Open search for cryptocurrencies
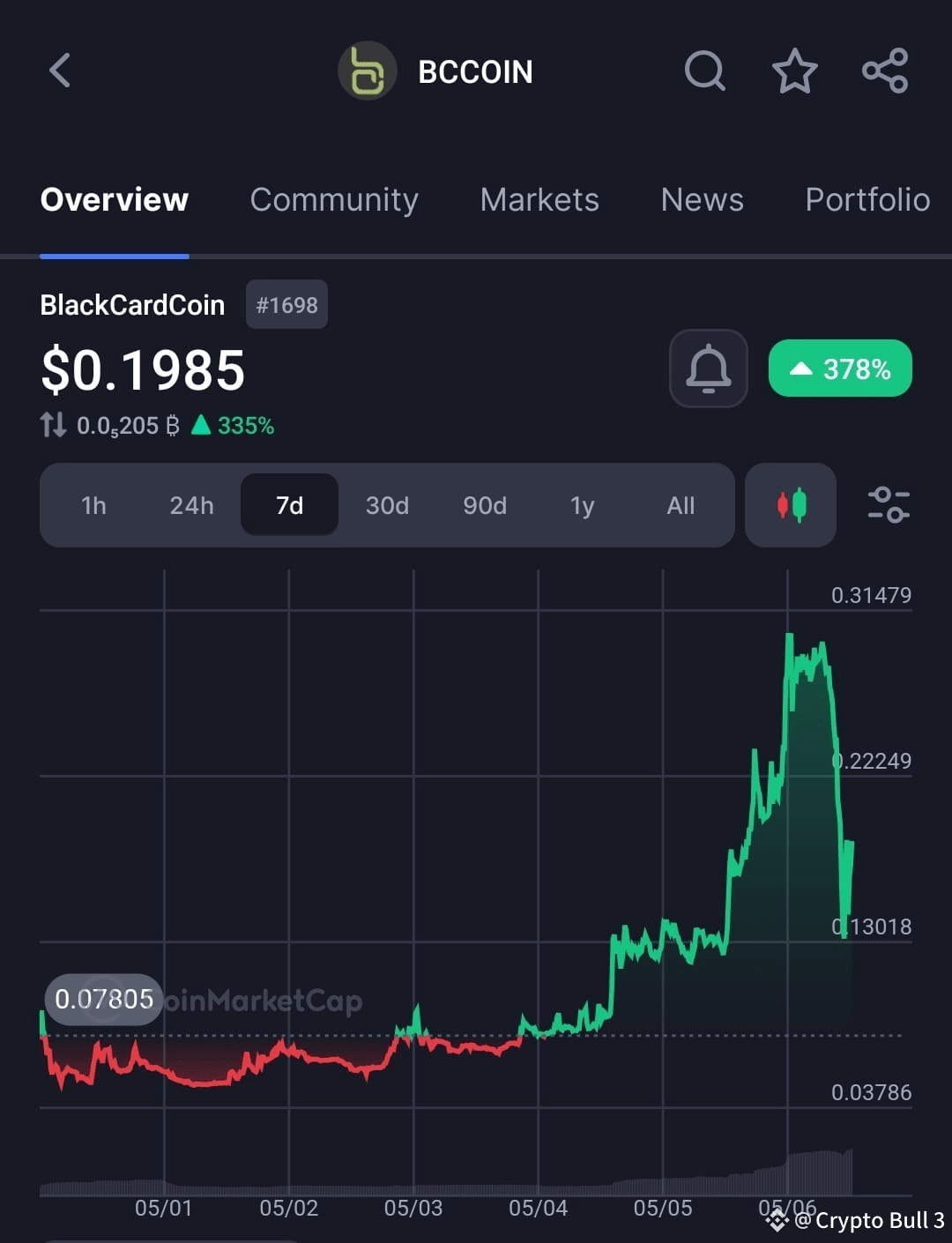 tap(704, 72)
